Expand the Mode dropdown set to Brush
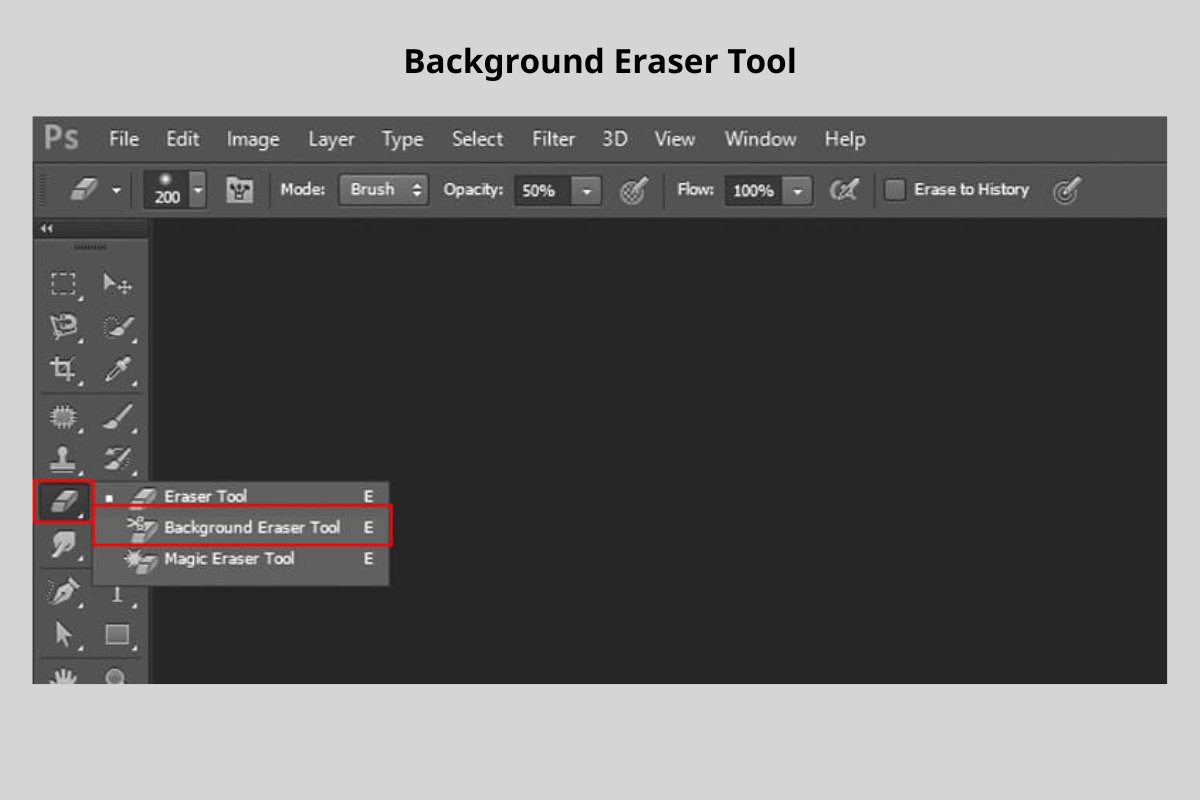Viewport: 1200px width, 800px height. click(383, 189)
